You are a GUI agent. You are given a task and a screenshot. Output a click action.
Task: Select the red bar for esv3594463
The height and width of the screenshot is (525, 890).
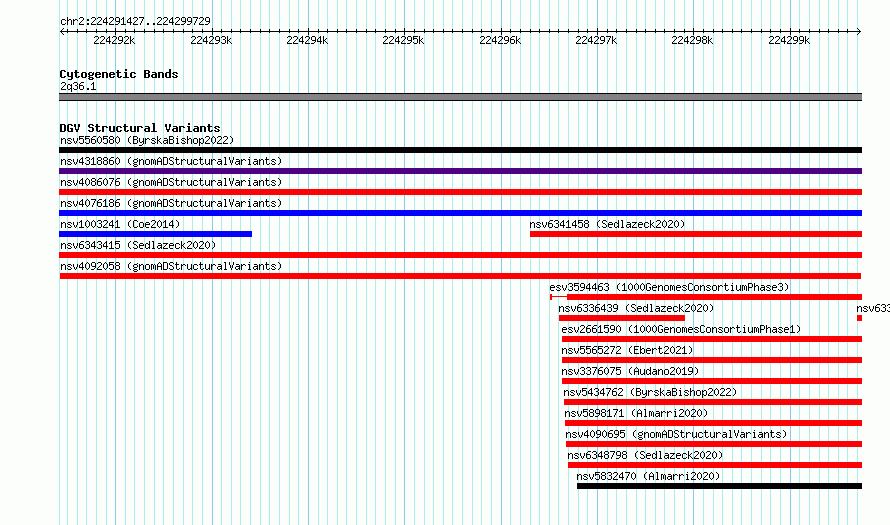[706, 297]
